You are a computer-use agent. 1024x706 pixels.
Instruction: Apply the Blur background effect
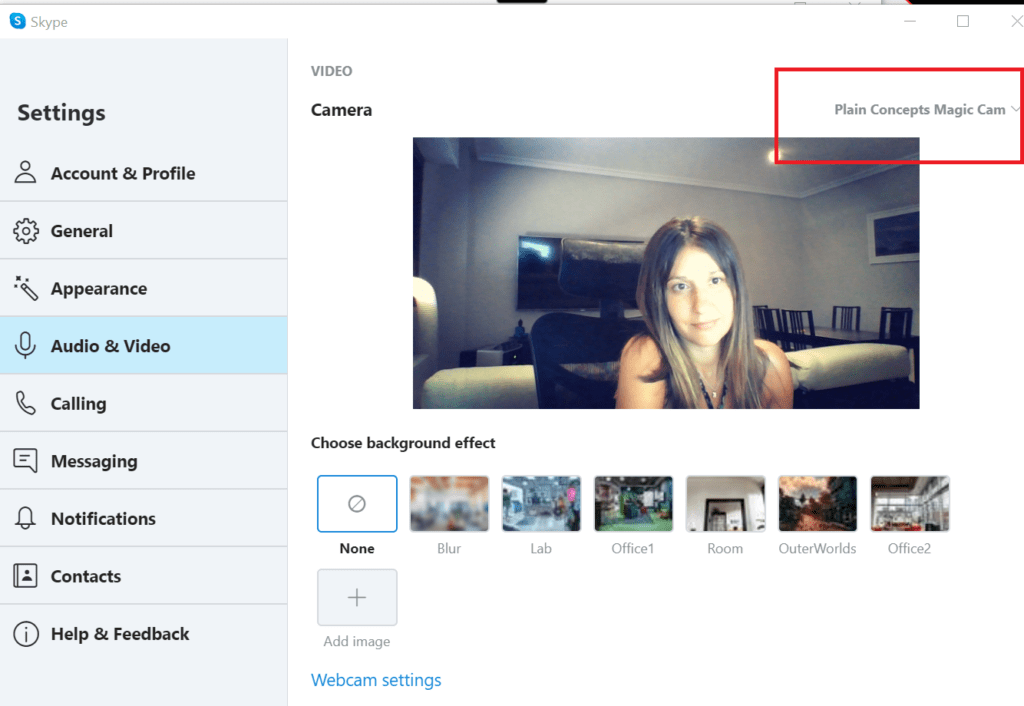449,503
